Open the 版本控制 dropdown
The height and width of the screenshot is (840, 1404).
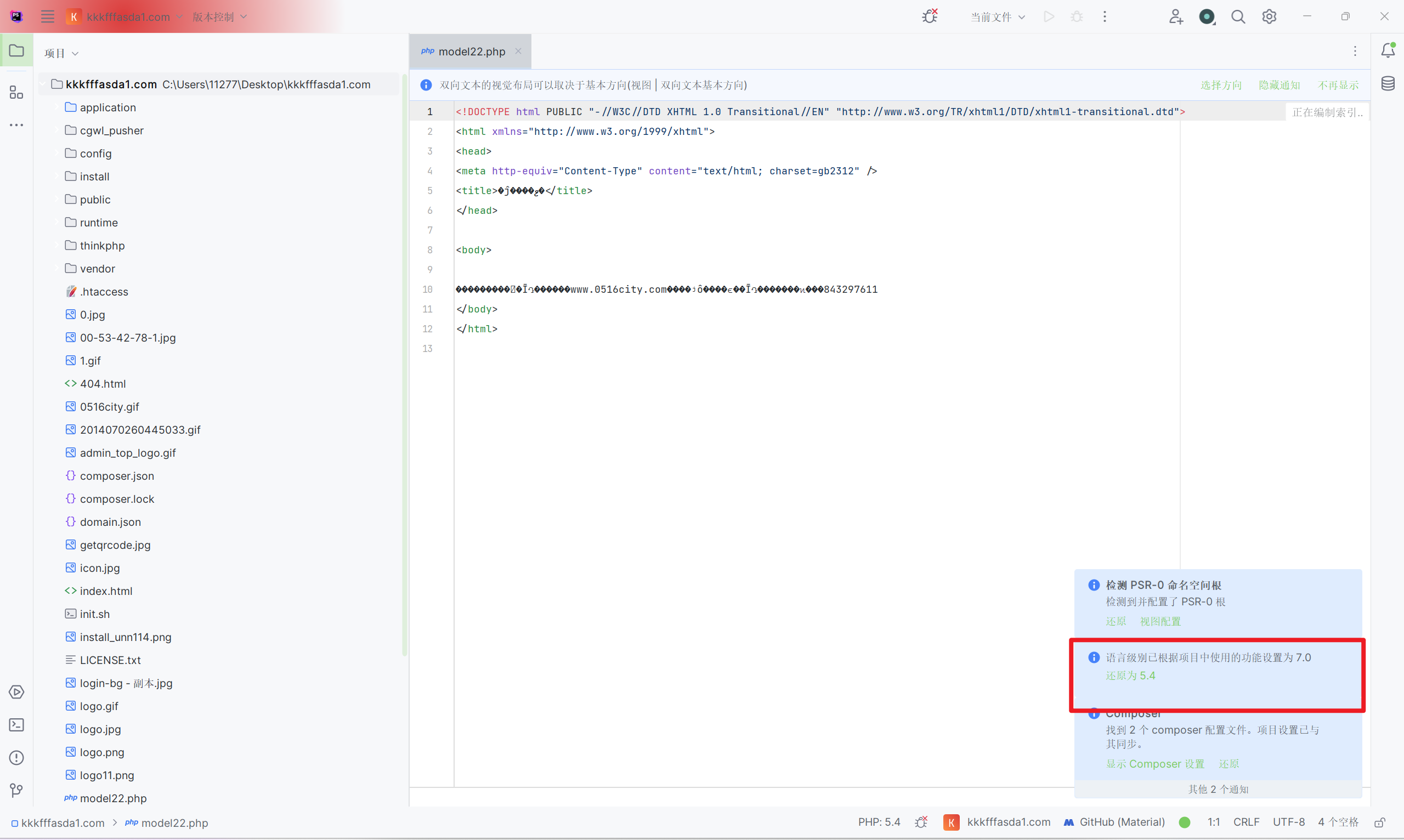[220, 16]
